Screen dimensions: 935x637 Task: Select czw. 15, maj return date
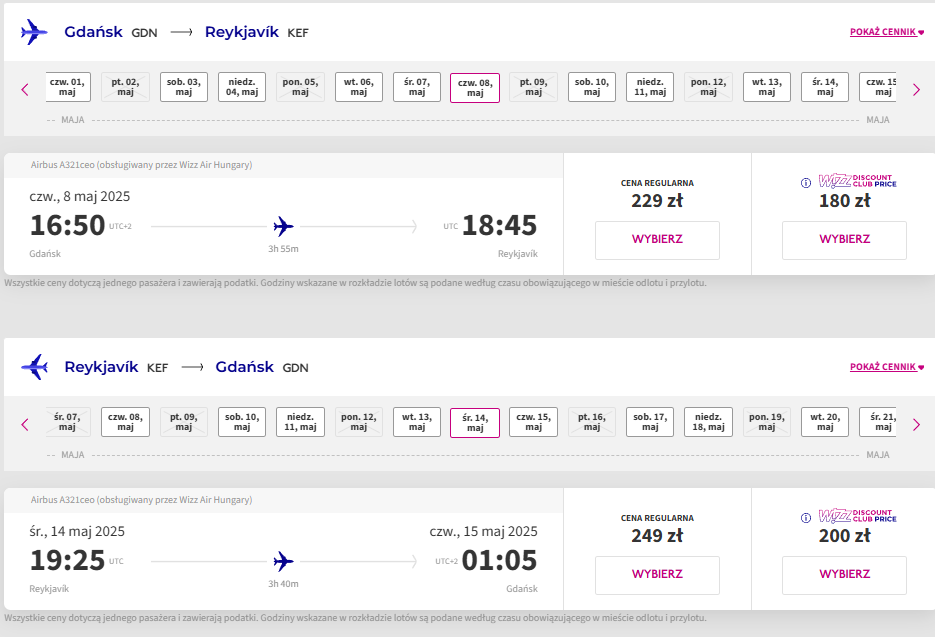[533, 422]
